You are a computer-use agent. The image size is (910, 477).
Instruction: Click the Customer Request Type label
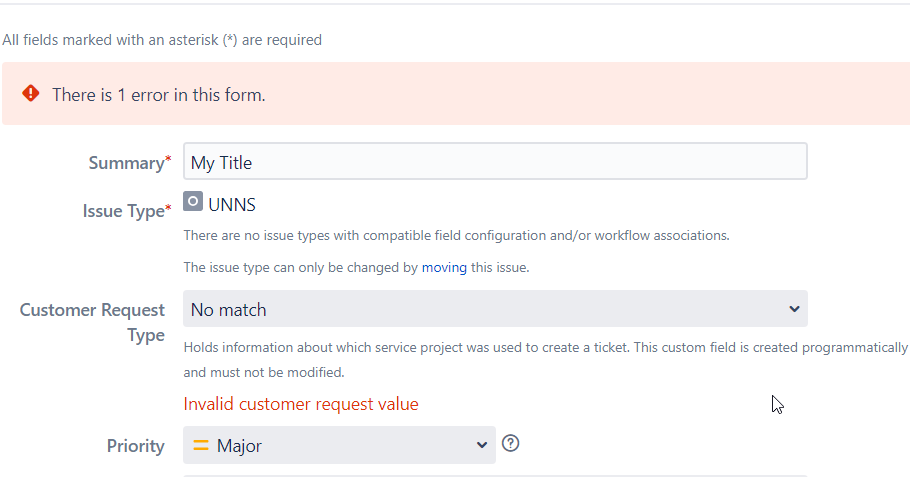tap(92, 322)
